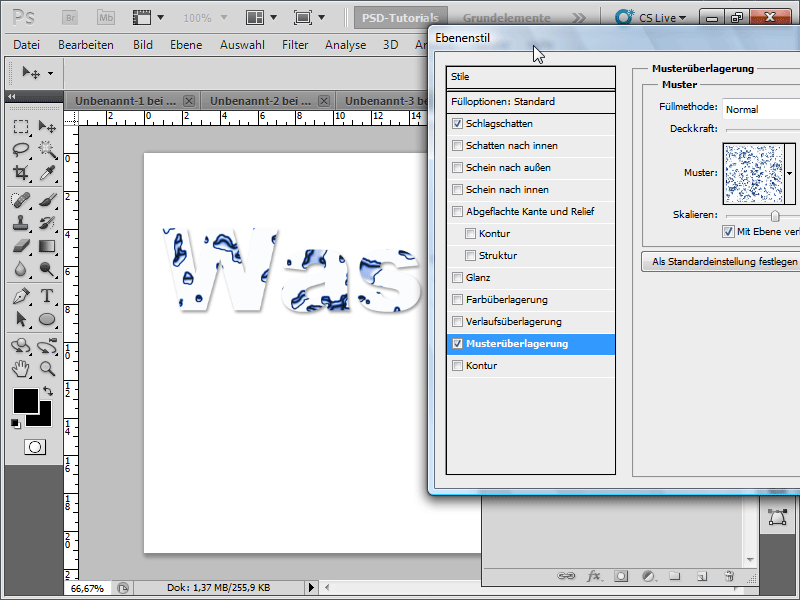This screenshot has height=600, width=800.
Task: Toggle Quick Mask mode
Action: pos(35,447)
